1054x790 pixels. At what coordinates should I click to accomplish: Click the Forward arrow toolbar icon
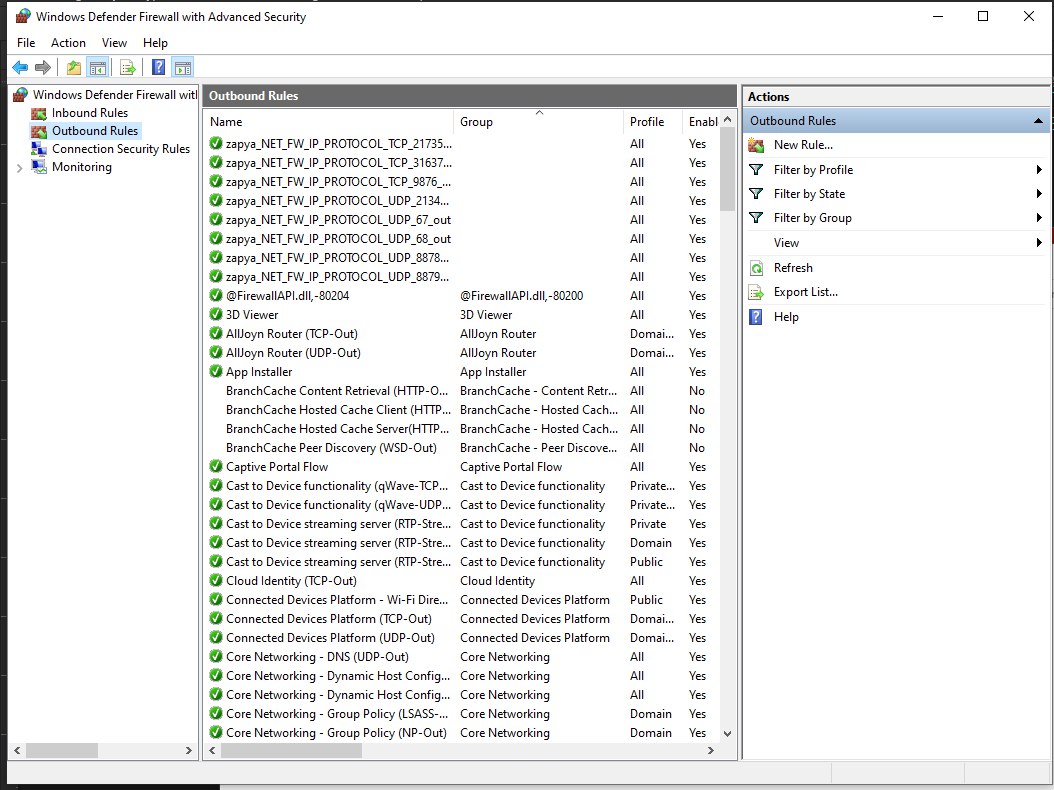(43, 67)
